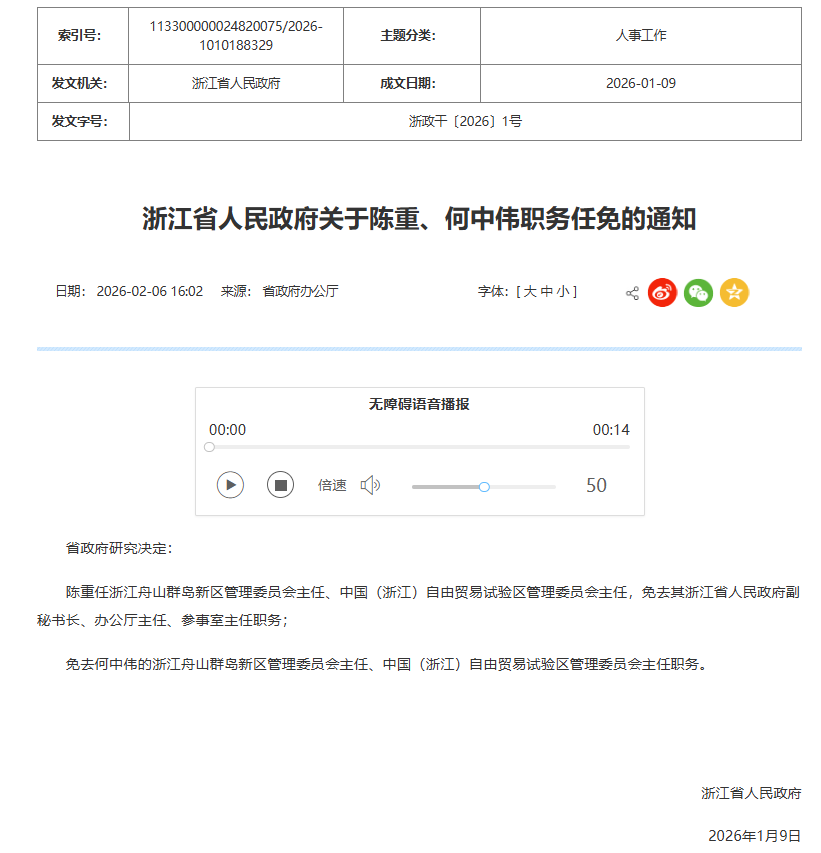Share via the green WeChat icon
The width and height of the screenshot is (821, 853).
698,293
